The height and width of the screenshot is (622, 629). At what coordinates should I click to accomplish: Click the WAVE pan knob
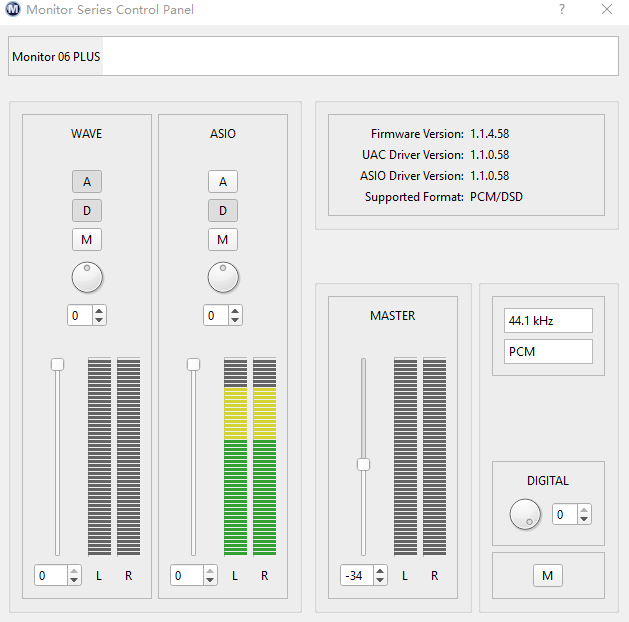87,277
